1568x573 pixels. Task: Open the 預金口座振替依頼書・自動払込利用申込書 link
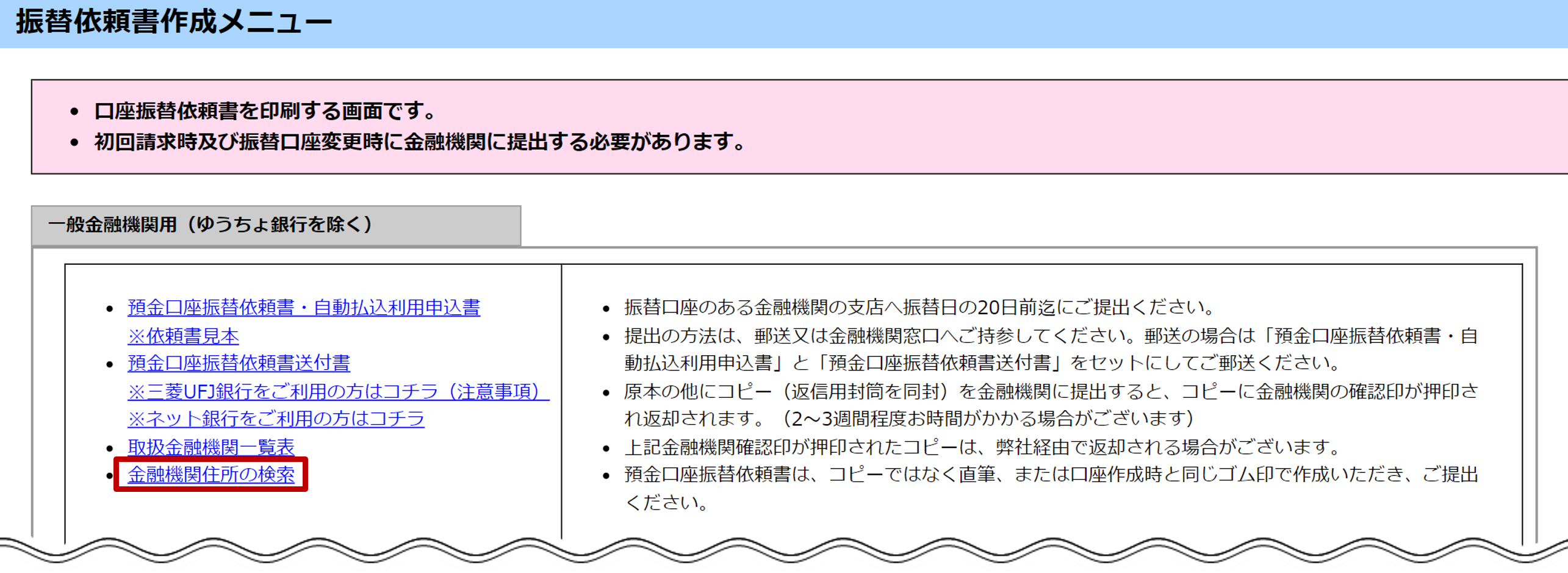pos(303,308)
